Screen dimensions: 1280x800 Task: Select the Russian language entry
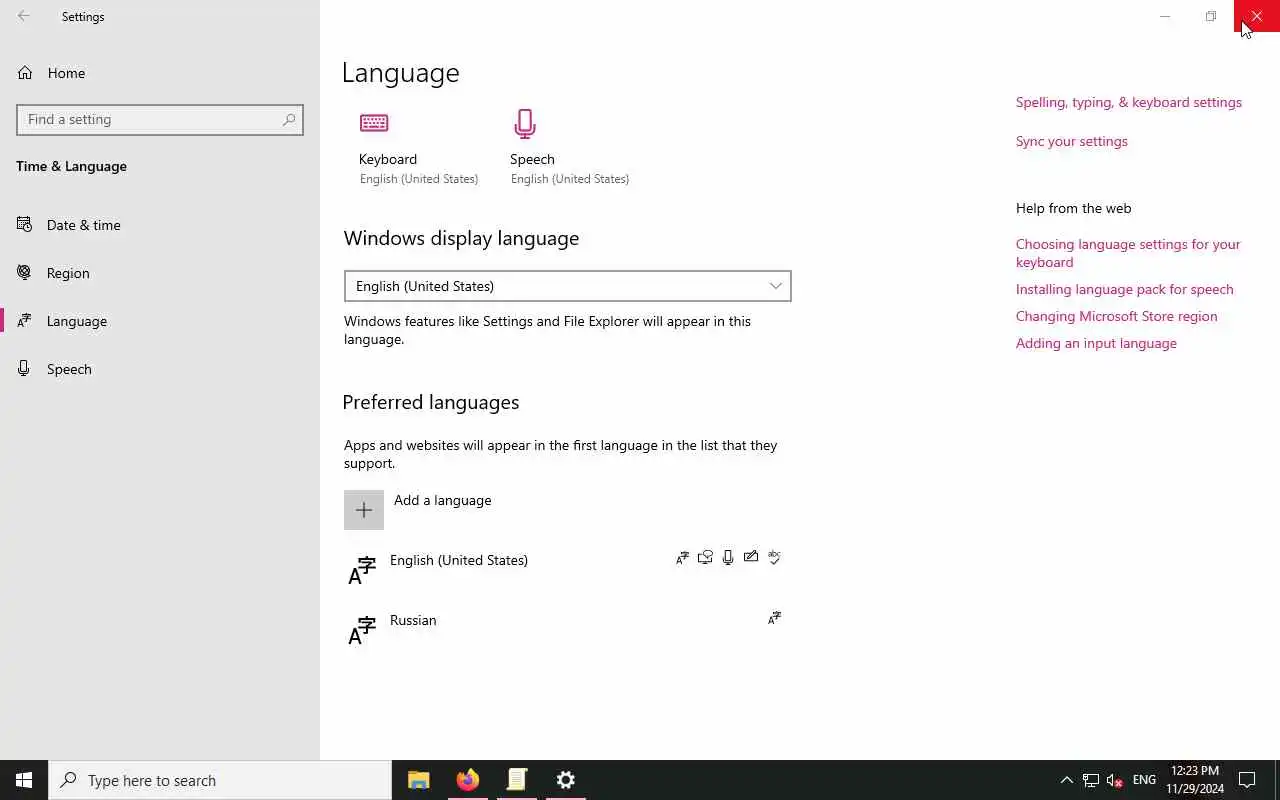click(x=567, y=630)
